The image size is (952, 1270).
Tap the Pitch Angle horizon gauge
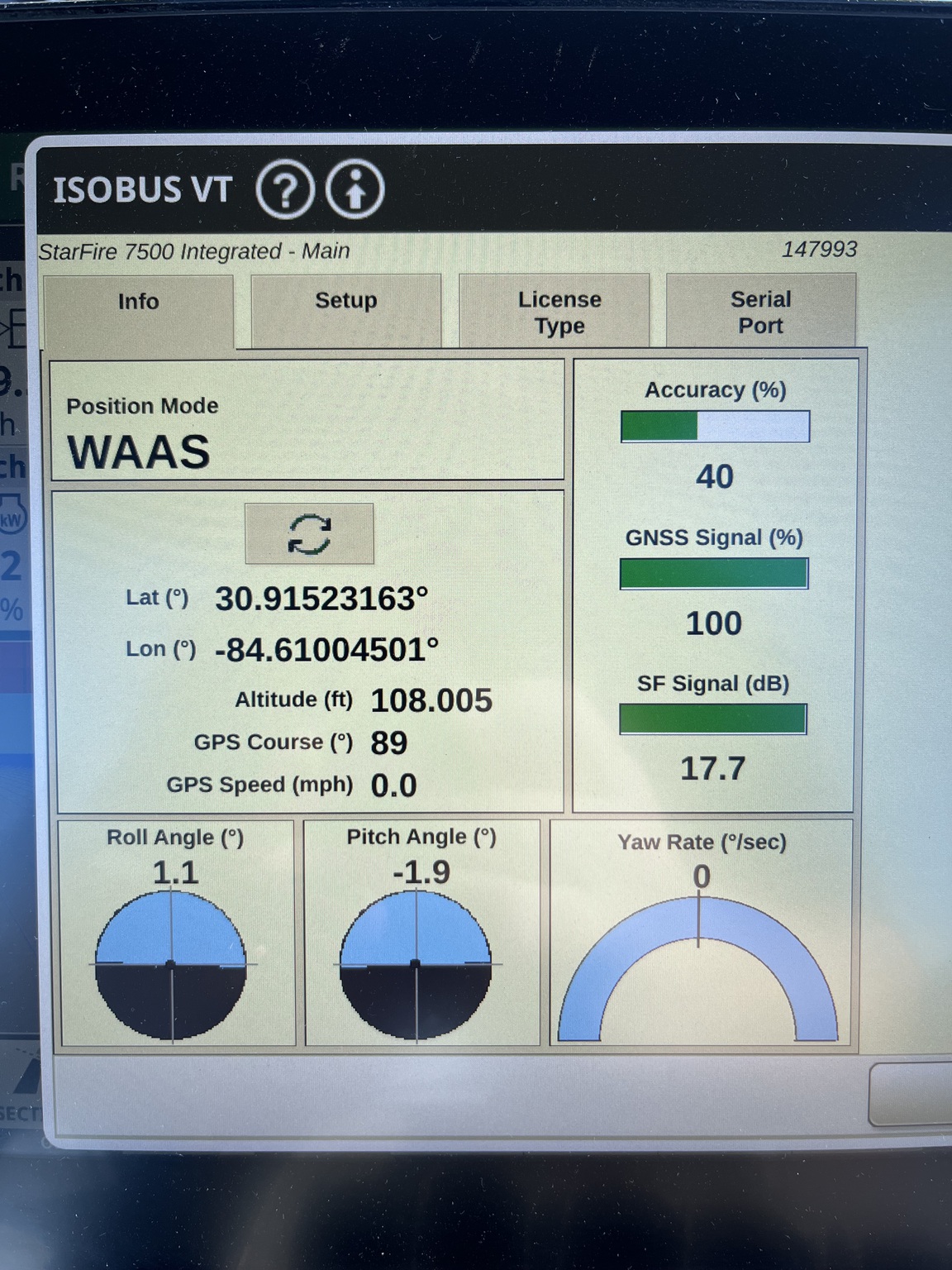point(416,964)
